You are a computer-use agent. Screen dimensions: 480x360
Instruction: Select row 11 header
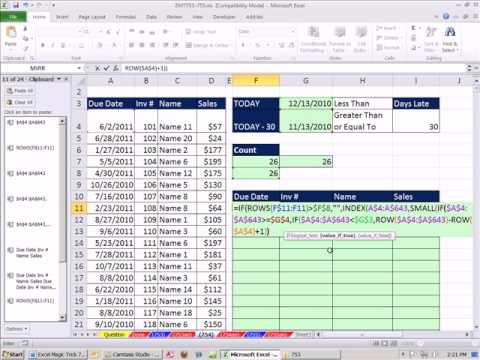click(x=79, y=208)
